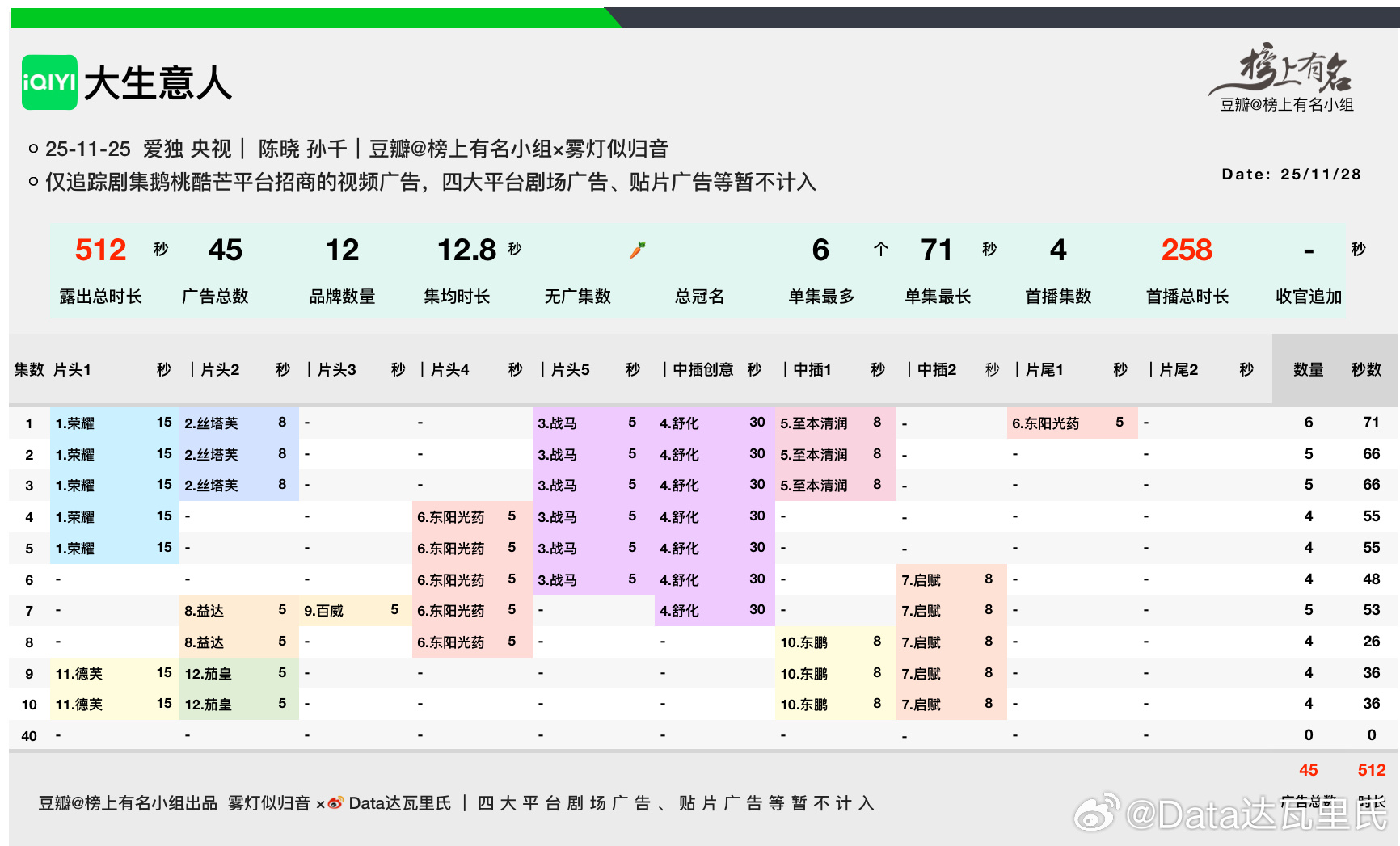Click the 品牌数量 label
The image size is (1400, 846).
(343, 297)
